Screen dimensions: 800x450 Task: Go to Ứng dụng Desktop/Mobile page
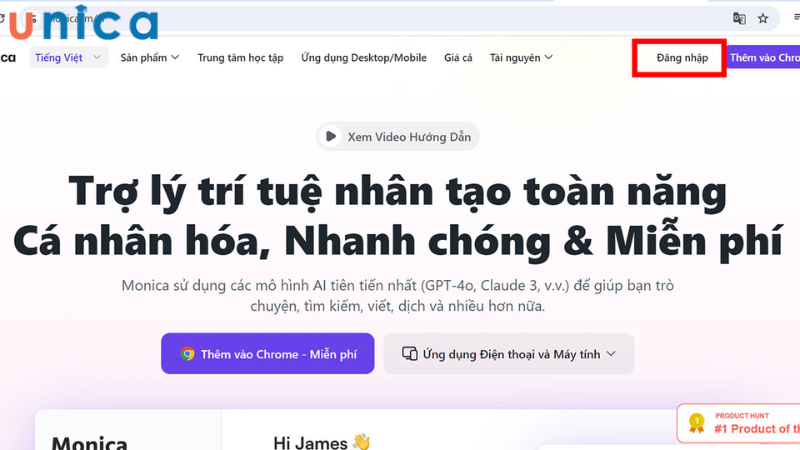click(x=364, y=58)
